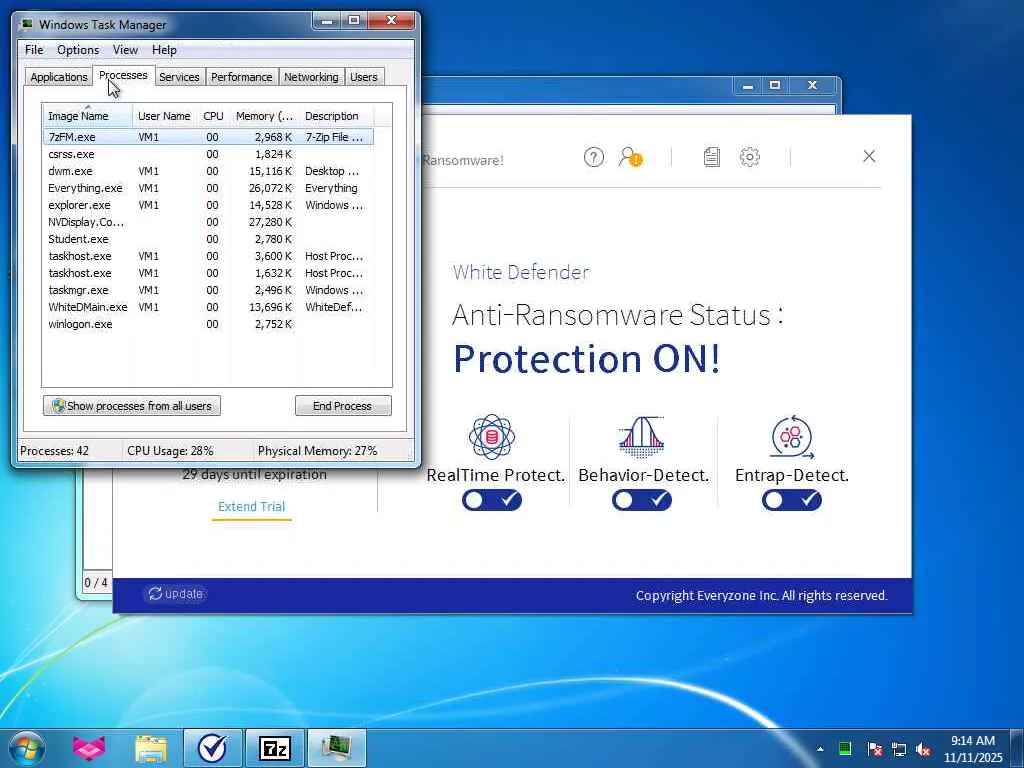
Task: Open White Defender help question-mark icon
Action: click(x=593, y=157)
